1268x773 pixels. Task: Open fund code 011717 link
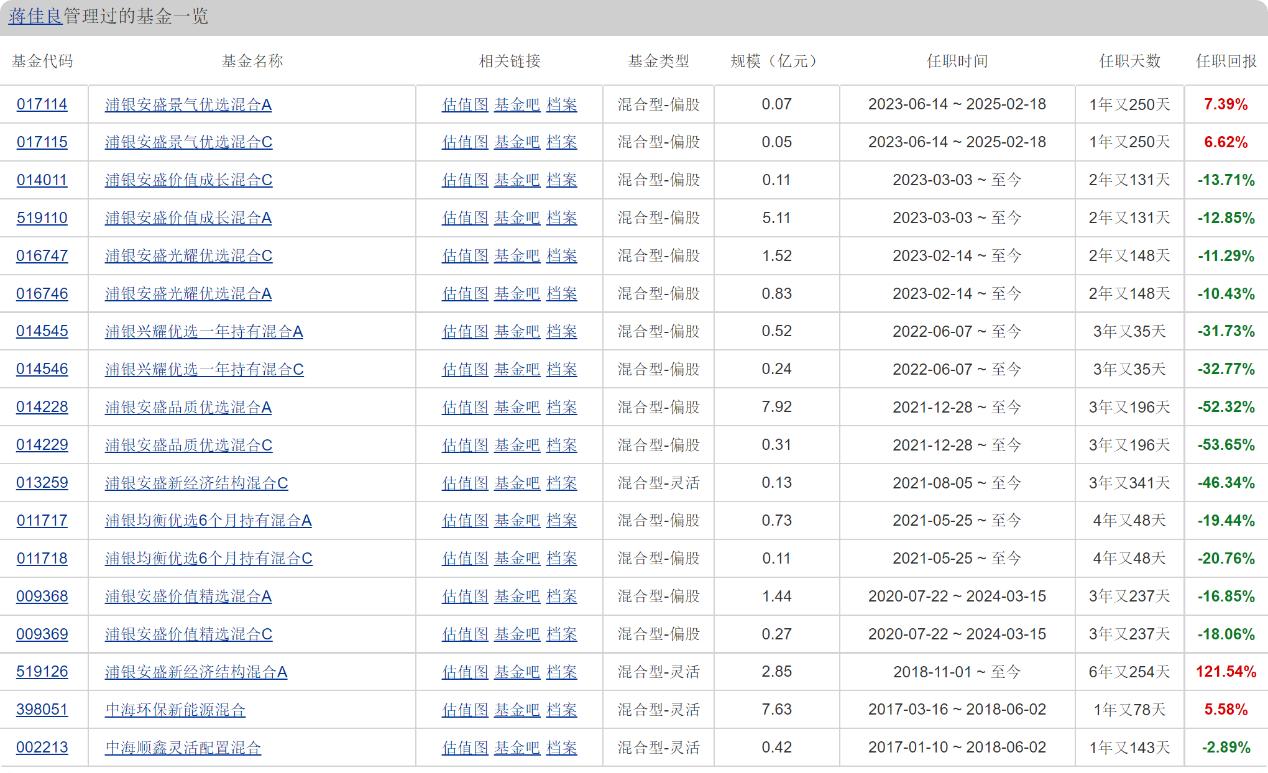click(42, 520)
